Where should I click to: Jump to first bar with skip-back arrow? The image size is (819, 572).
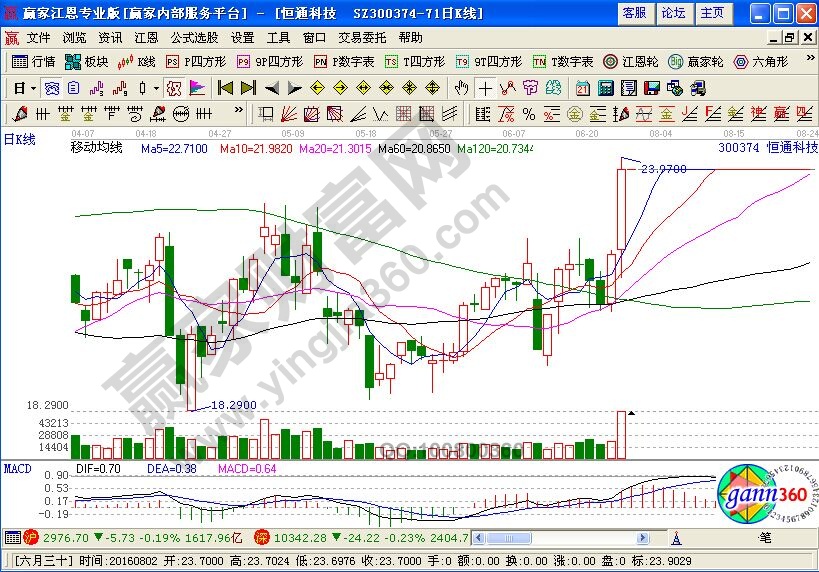coord(226,87)
